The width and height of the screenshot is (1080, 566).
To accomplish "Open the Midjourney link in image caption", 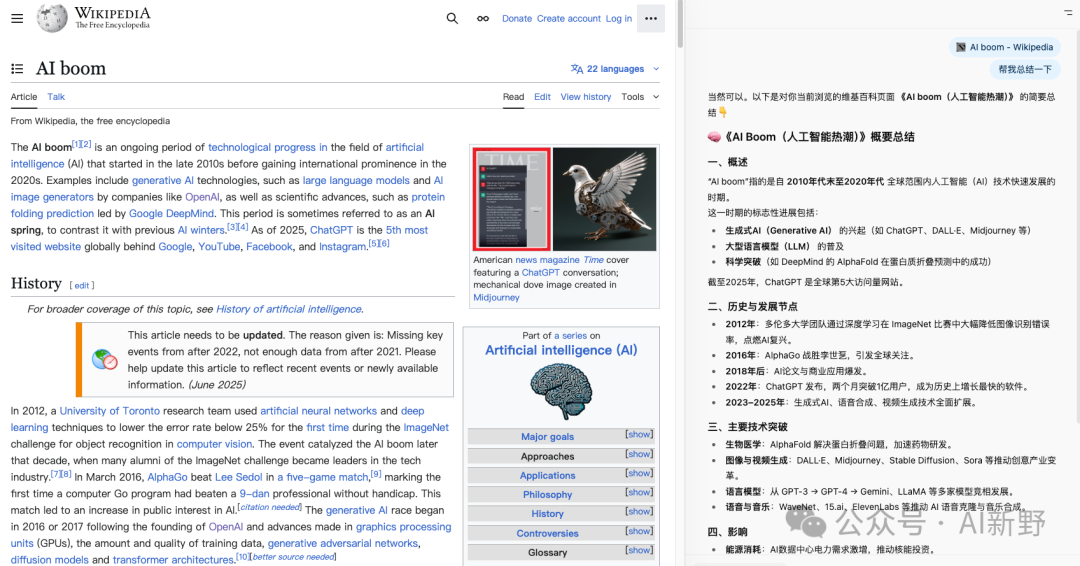I will click(x=496, y=297).
